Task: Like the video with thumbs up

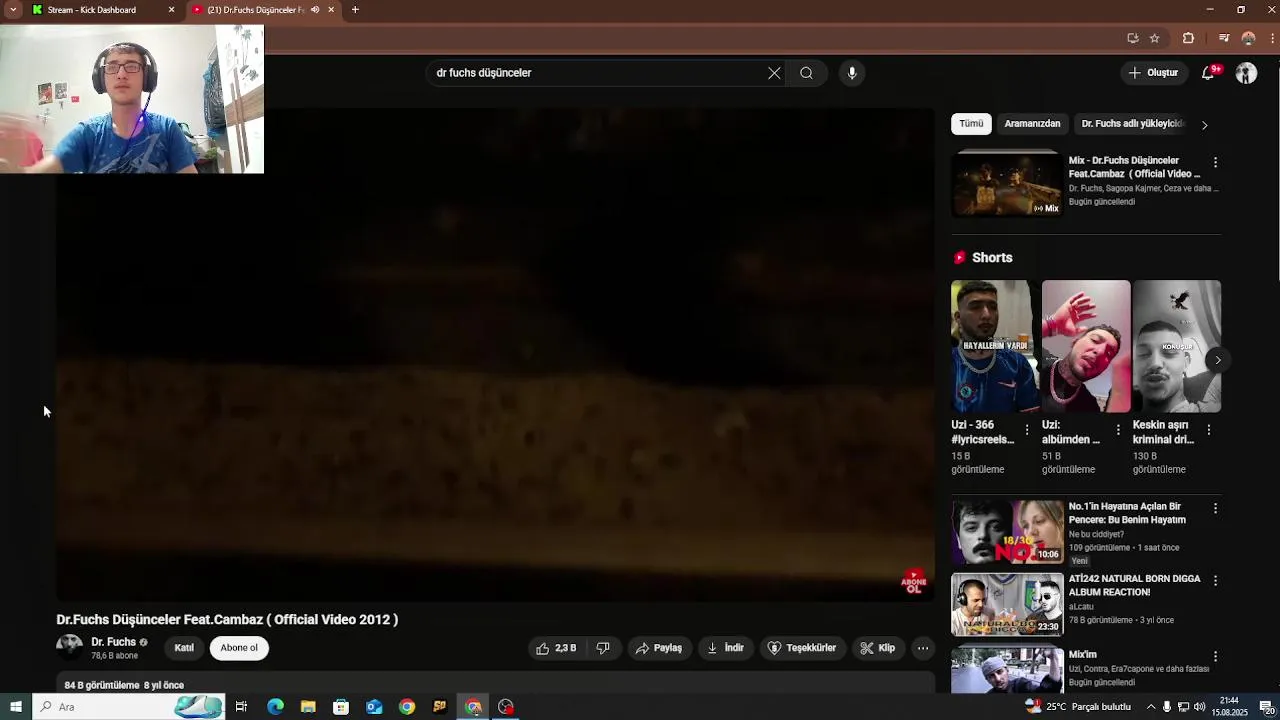Action: click(x=556, y=648)
